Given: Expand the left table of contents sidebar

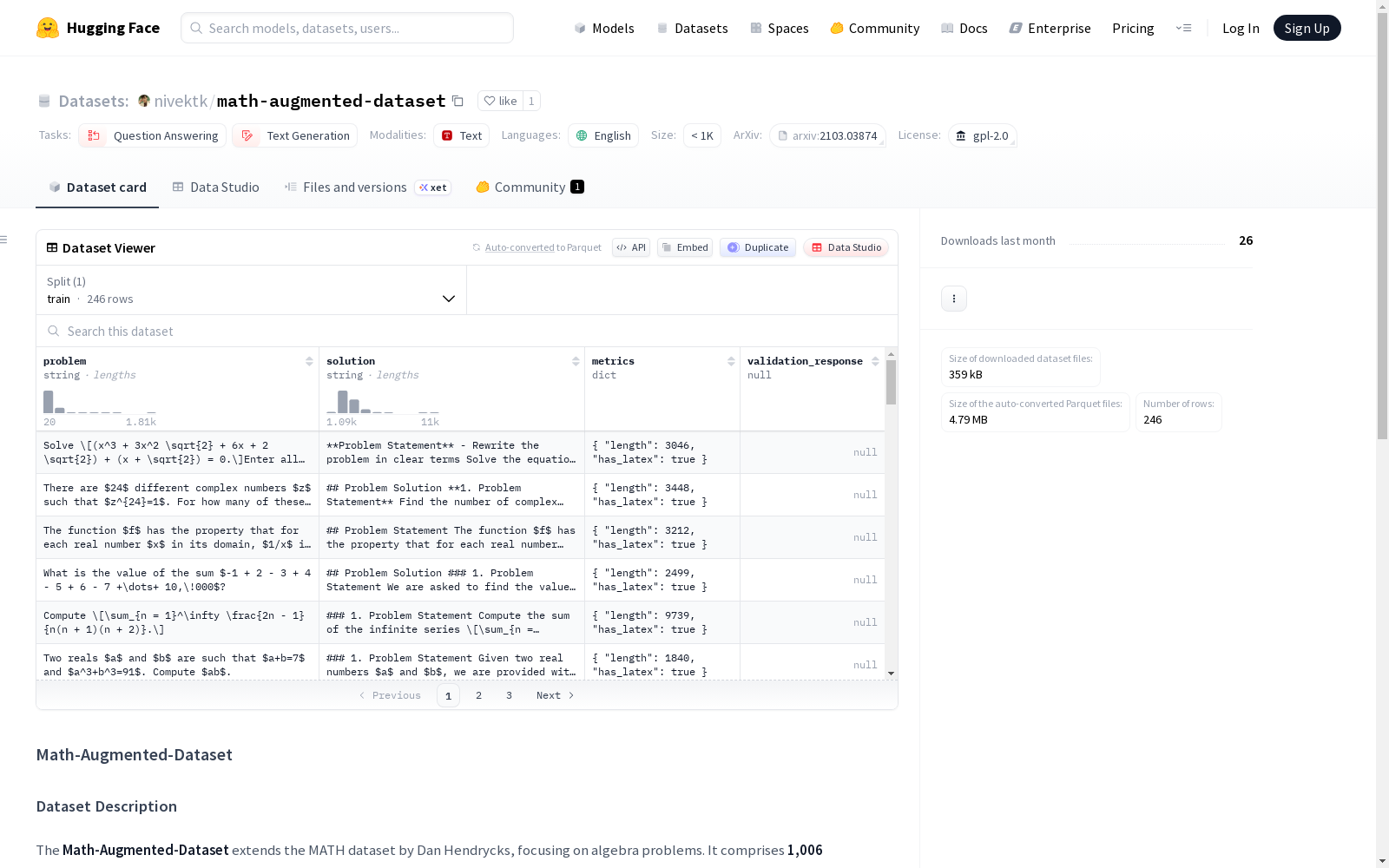Looking at the screenshot, I should coord(4,240).
